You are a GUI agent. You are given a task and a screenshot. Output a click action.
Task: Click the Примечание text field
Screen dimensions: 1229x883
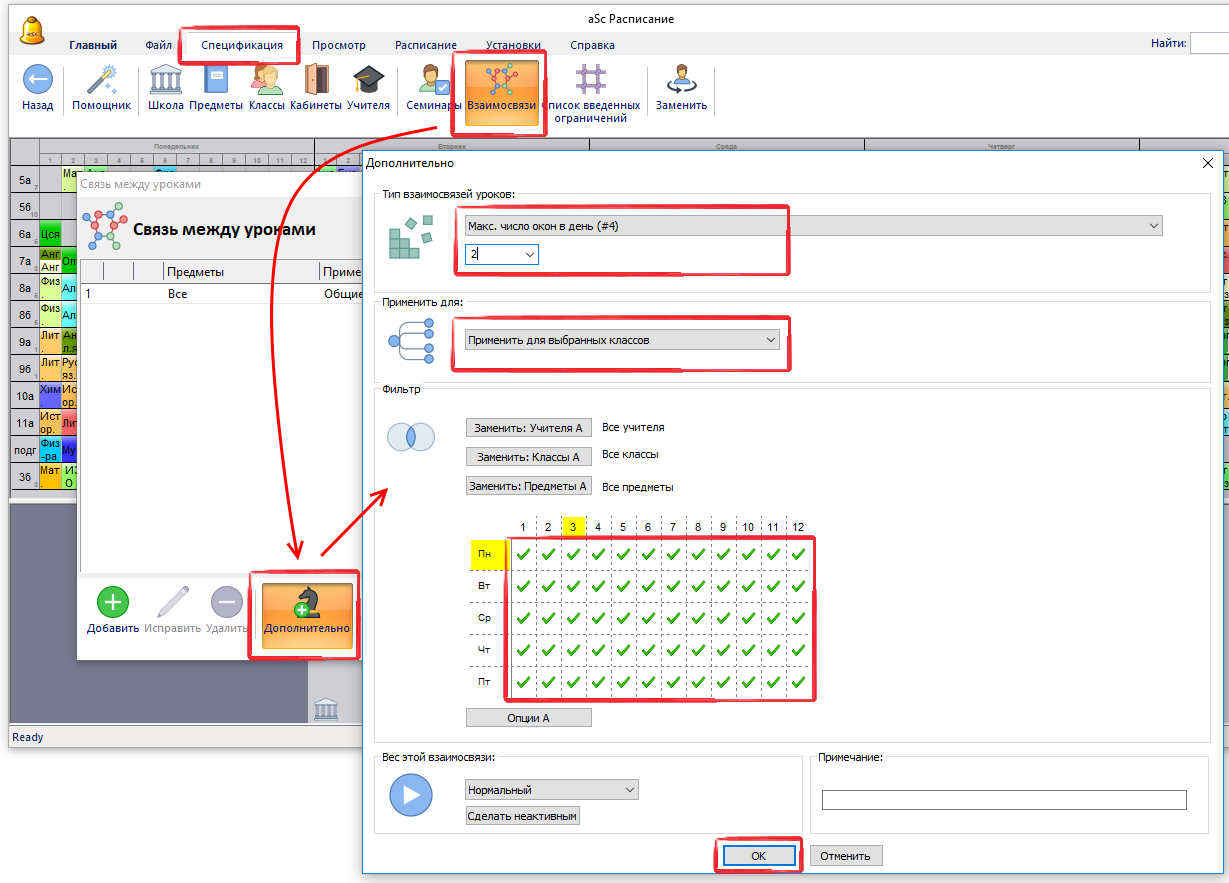[x=1003, y=800]
